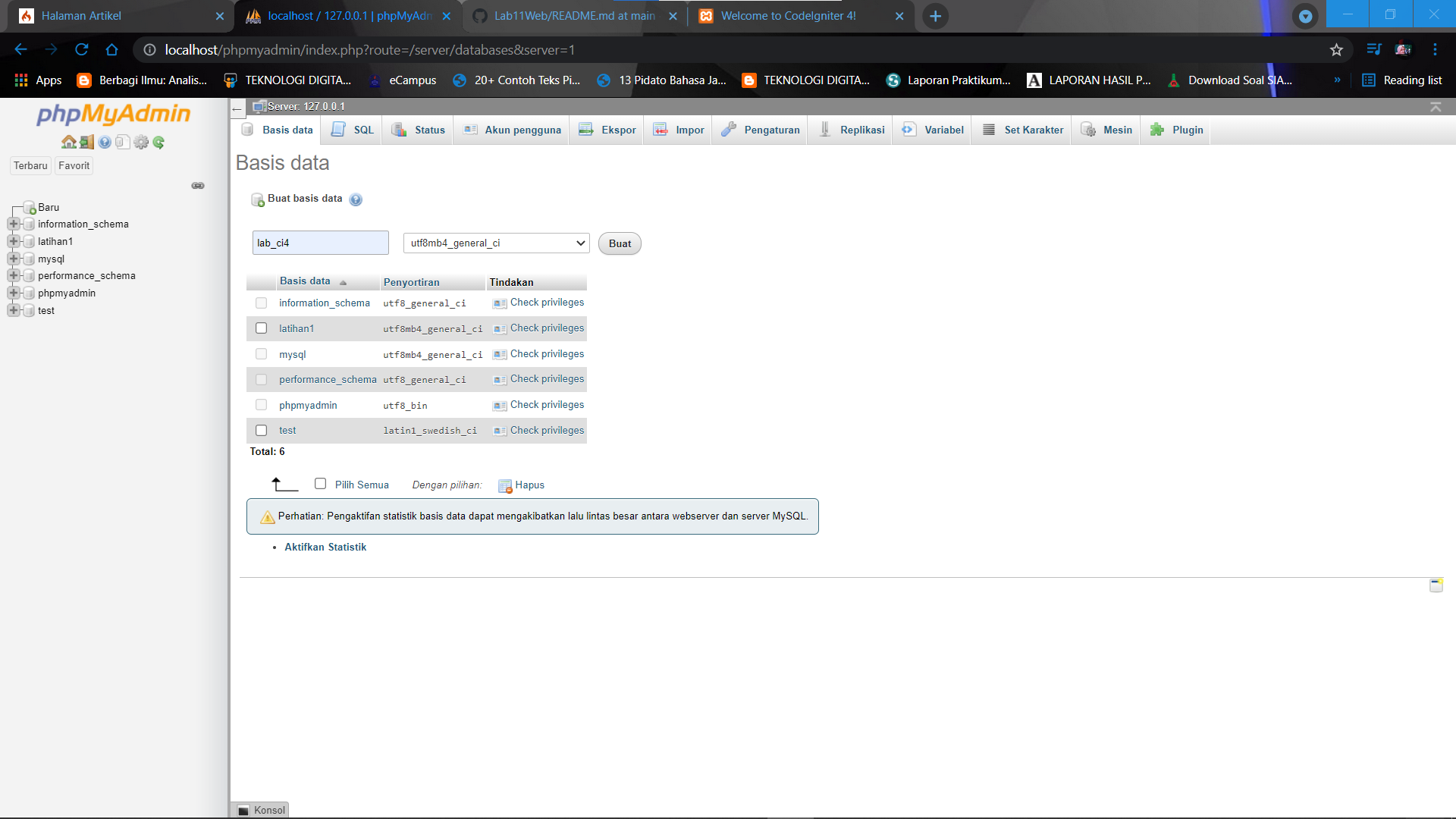
Task: Check the checkbox for latihan1 database
Action: [261, 328]
